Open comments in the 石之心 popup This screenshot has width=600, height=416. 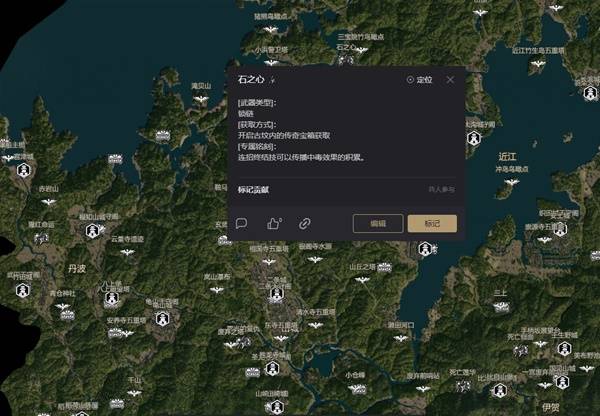(x=241, y=223)
